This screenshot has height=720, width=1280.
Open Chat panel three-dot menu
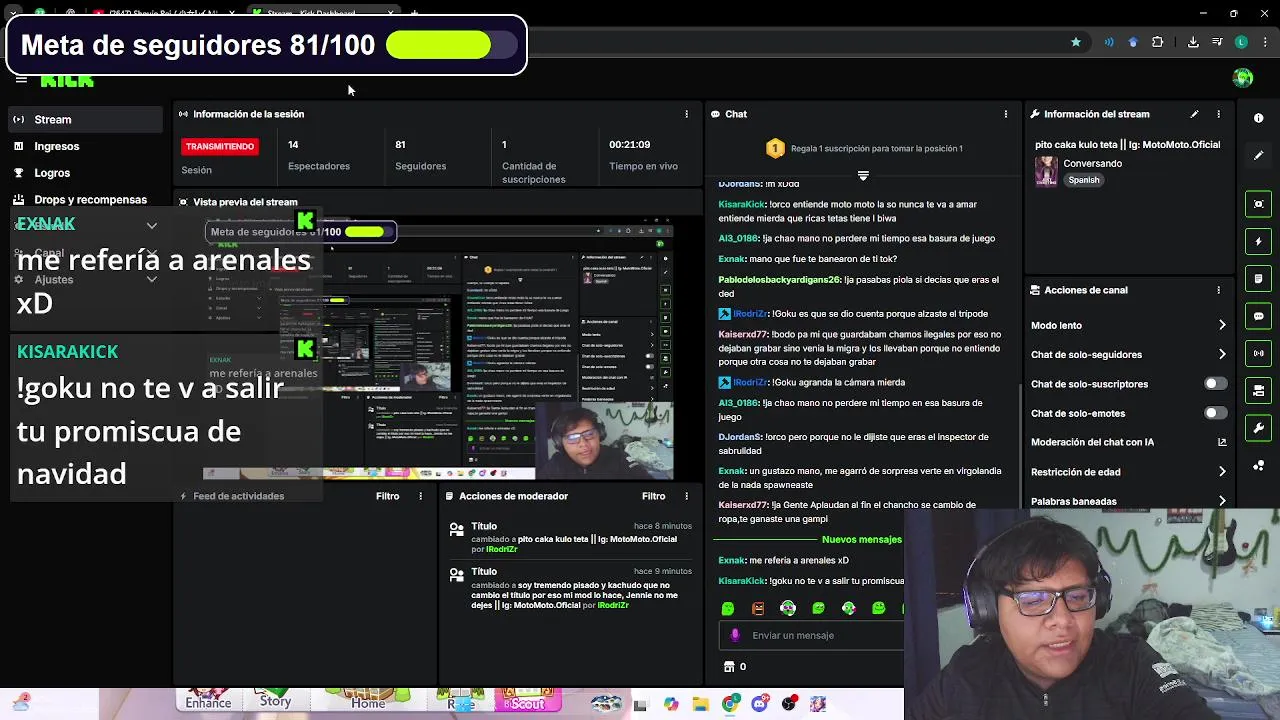1005,114
